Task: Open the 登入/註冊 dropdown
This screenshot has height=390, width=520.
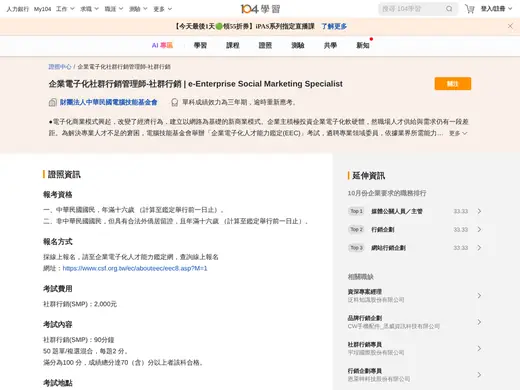Action: [496, 9]
